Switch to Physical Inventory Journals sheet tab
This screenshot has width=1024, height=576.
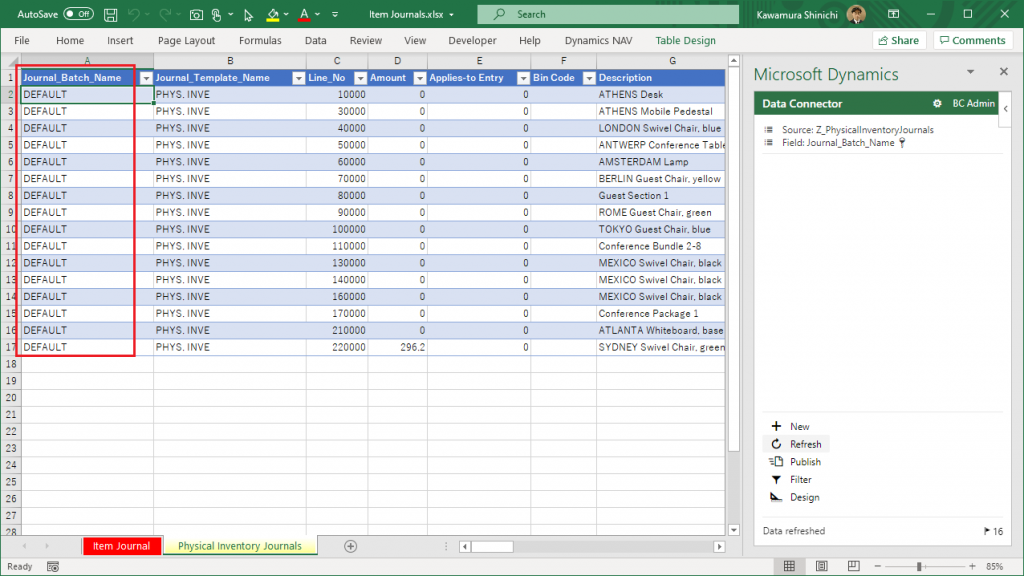click(240, 546)
